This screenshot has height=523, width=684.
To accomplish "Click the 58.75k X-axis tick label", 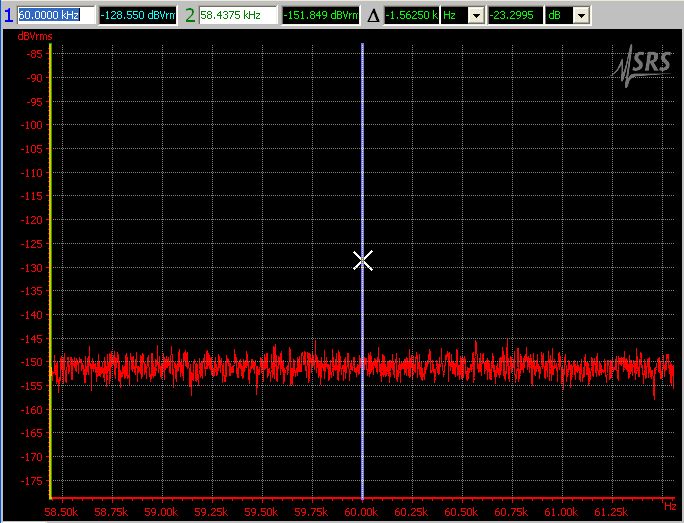I will coord(111,512).
